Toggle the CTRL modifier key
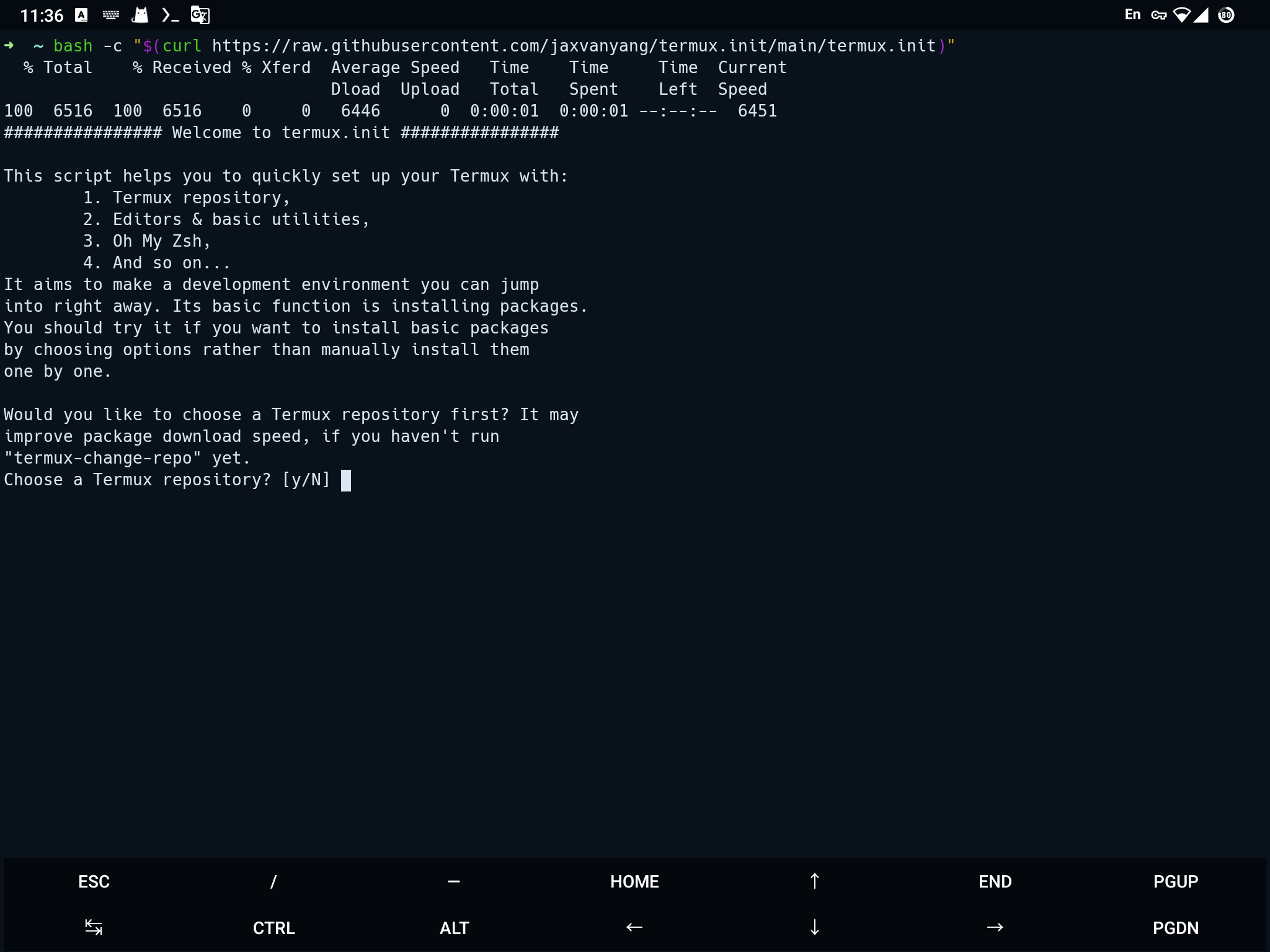Image resolution: width=1270 pixels, height=952 pixels. [x=273, y=927]
